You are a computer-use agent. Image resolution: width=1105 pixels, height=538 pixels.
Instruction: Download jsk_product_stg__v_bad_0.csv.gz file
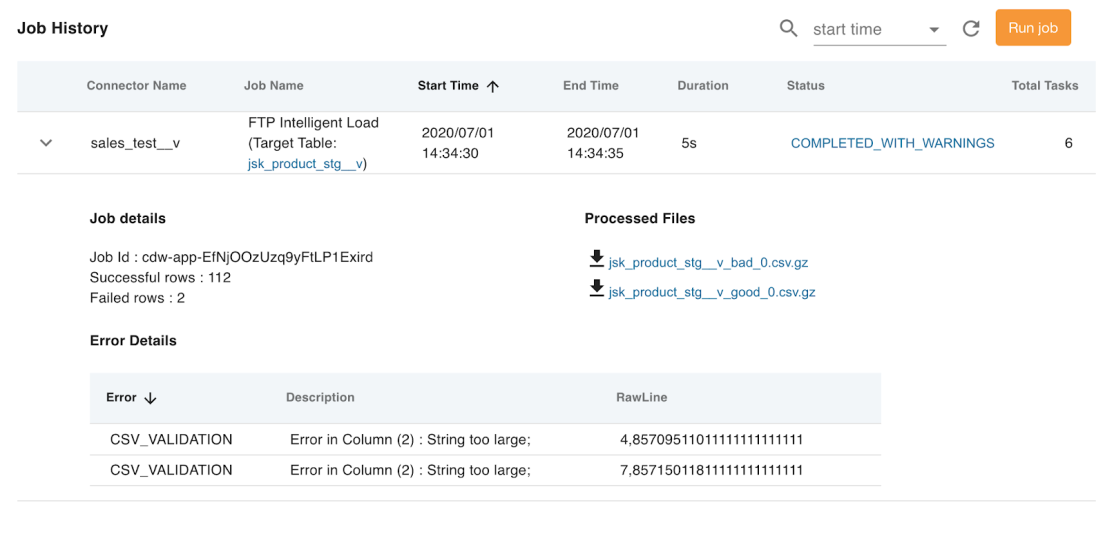coord(708,263)
